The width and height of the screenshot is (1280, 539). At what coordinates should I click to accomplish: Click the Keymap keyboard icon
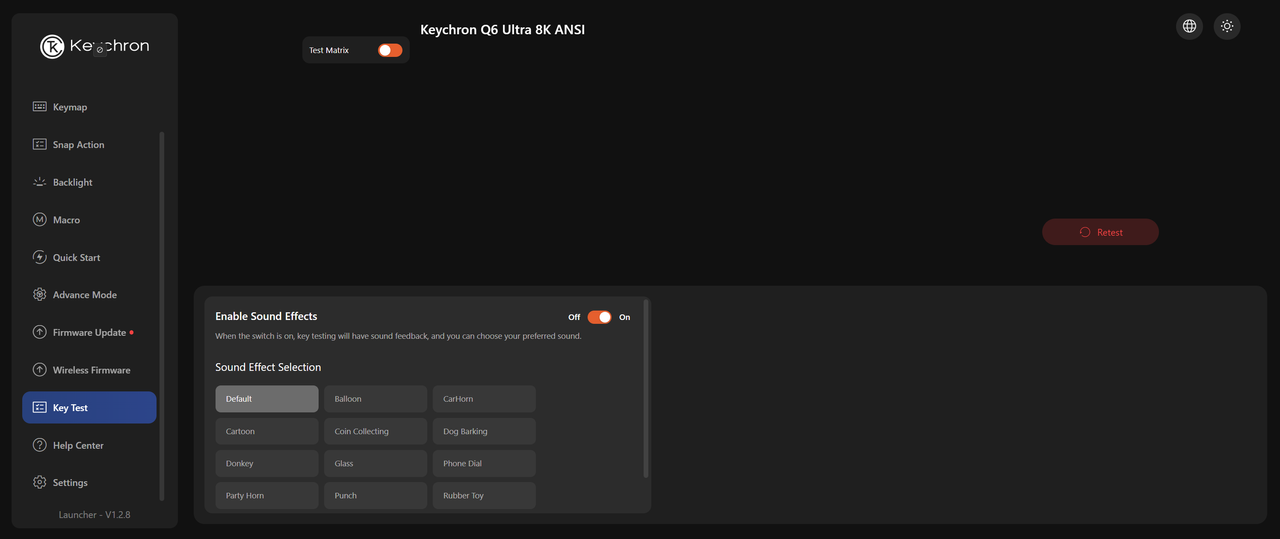[x=40, y=107]
